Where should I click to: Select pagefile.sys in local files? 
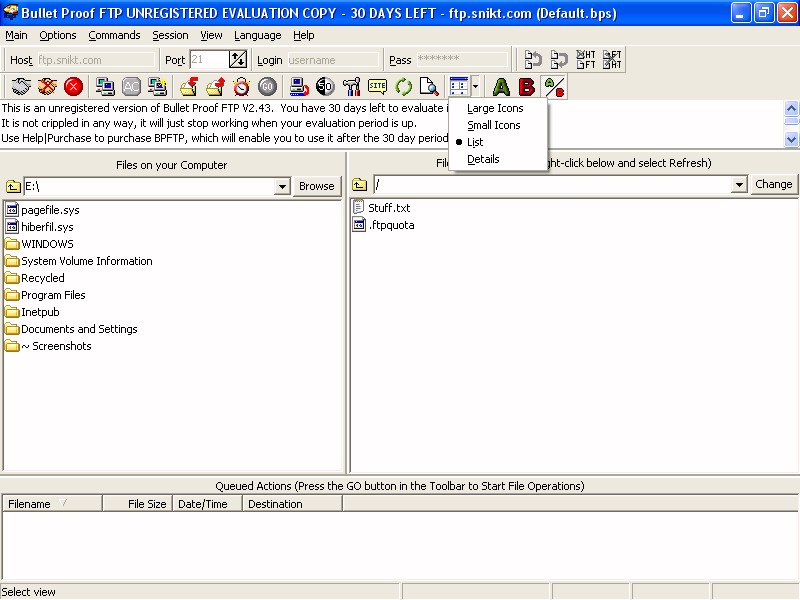tap(42, 210)
